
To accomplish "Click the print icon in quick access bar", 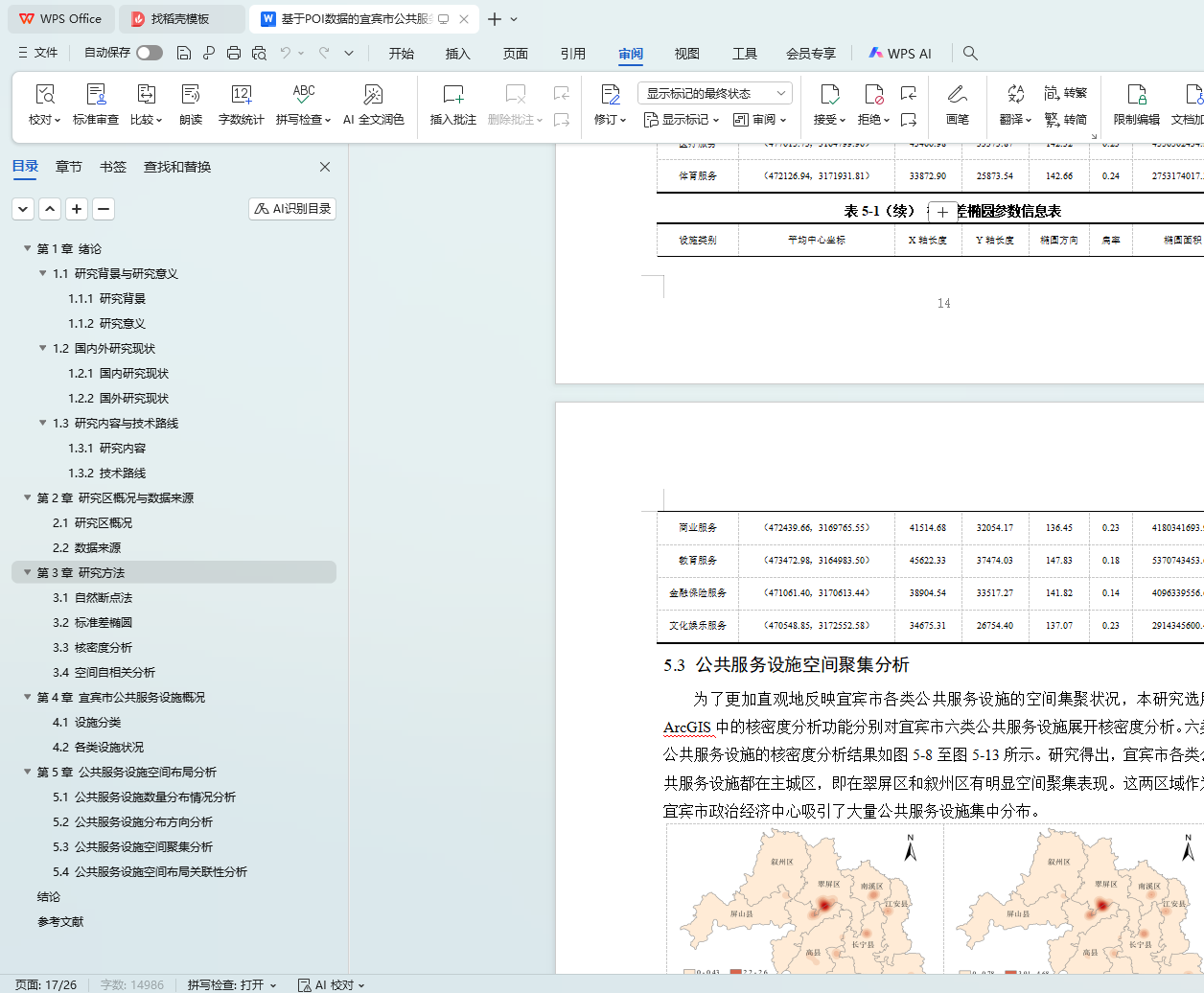I will 234,53.
